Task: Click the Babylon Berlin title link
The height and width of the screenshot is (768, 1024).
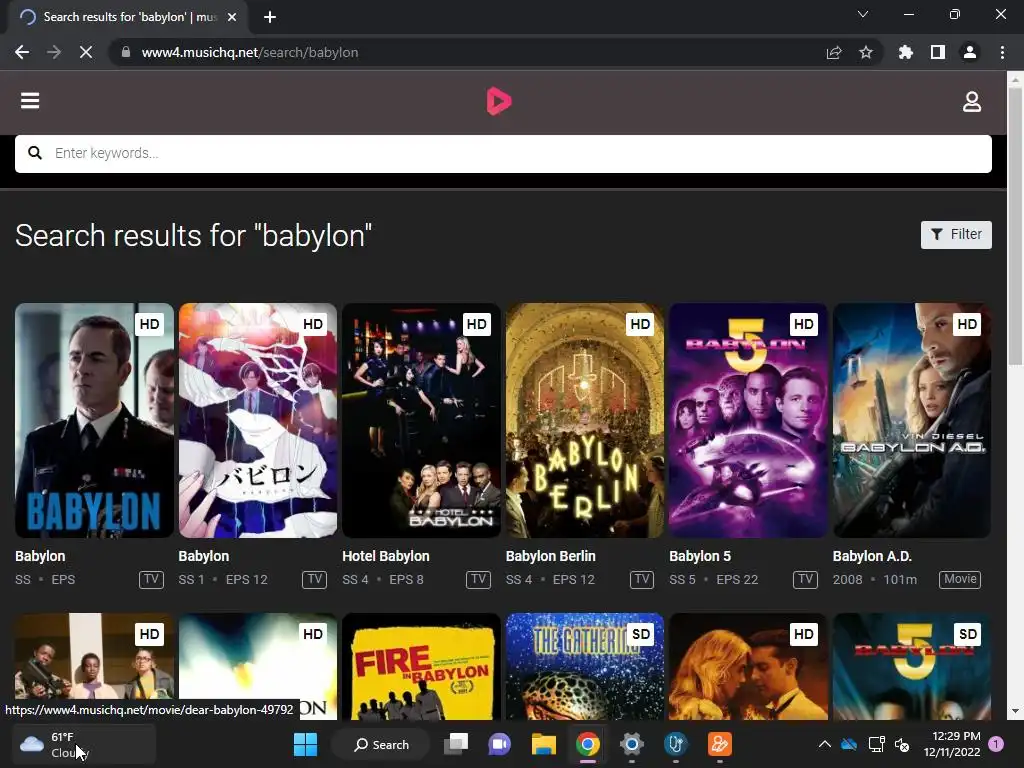Action: 551,556
